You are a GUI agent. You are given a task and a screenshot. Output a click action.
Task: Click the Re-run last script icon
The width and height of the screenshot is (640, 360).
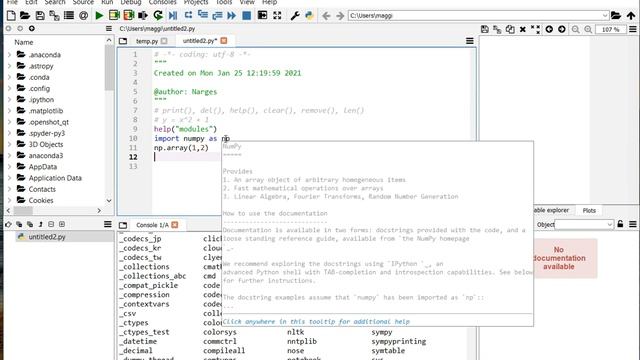click(x=158, y=16)
